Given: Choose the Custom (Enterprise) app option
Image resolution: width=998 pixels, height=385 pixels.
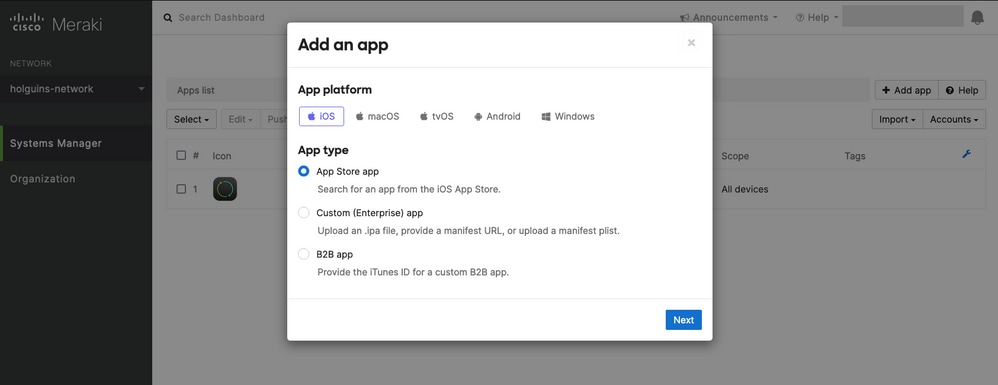Looking at the screenshot, I should pos(304,213).
